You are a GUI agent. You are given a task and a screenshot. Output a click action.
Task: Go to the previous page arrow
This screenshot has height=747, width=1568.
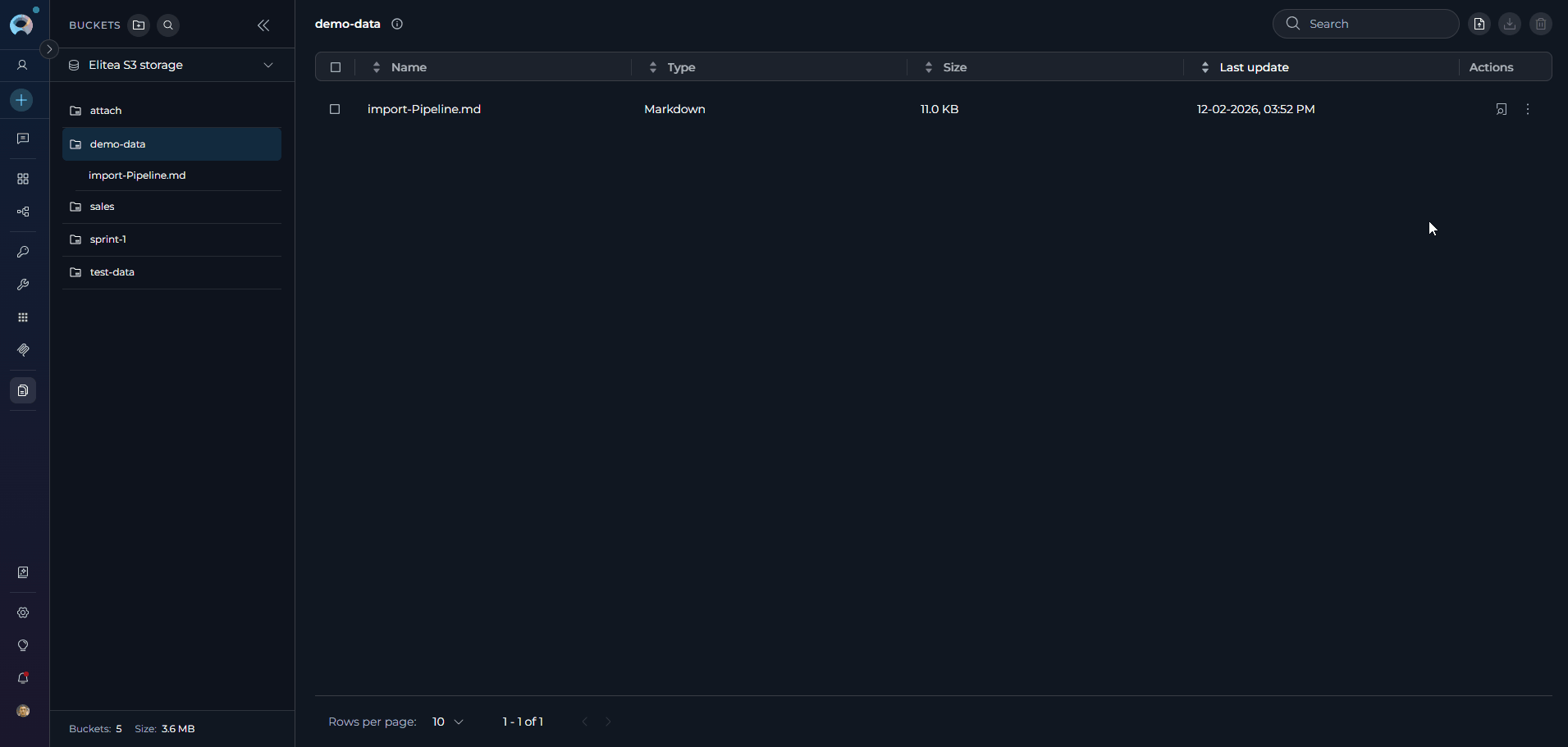point(585,722)
